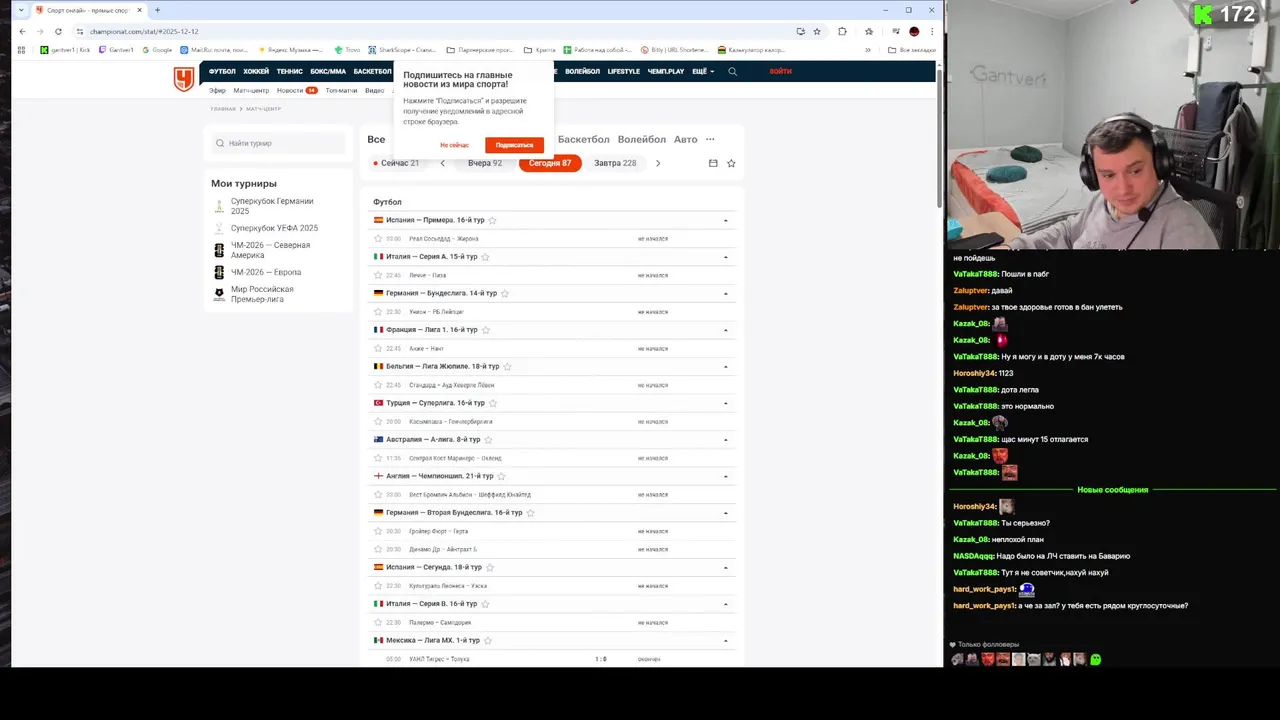Open the Новости link in the subnavigation
Viewport: 1280px width, 720px height.
point(290,90)
